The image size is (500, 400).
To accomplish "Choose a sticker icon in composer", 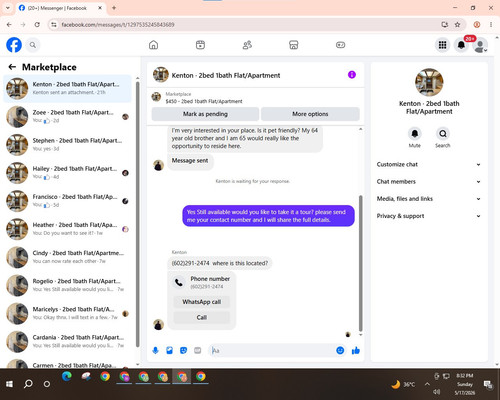I will (183, 350).
